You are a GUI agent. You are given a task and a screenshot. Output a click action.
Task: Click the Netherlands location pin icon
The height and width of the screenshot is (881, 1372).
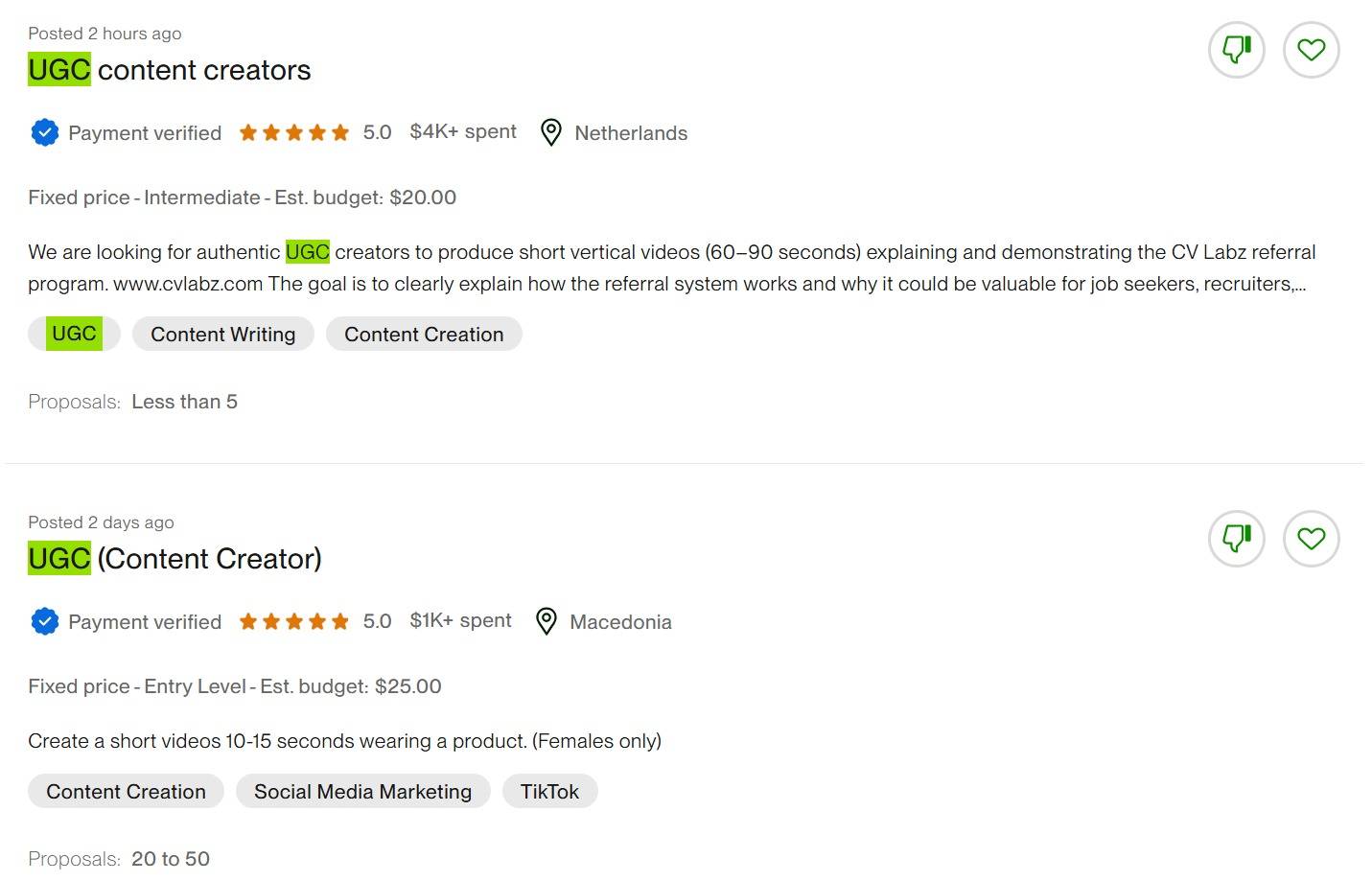coord(550,132)
